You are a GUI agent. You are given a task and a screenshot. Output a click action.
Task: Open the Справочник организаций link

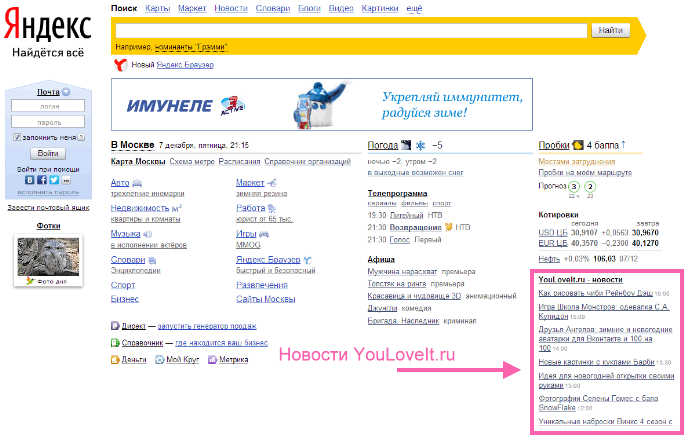(308, 162)
